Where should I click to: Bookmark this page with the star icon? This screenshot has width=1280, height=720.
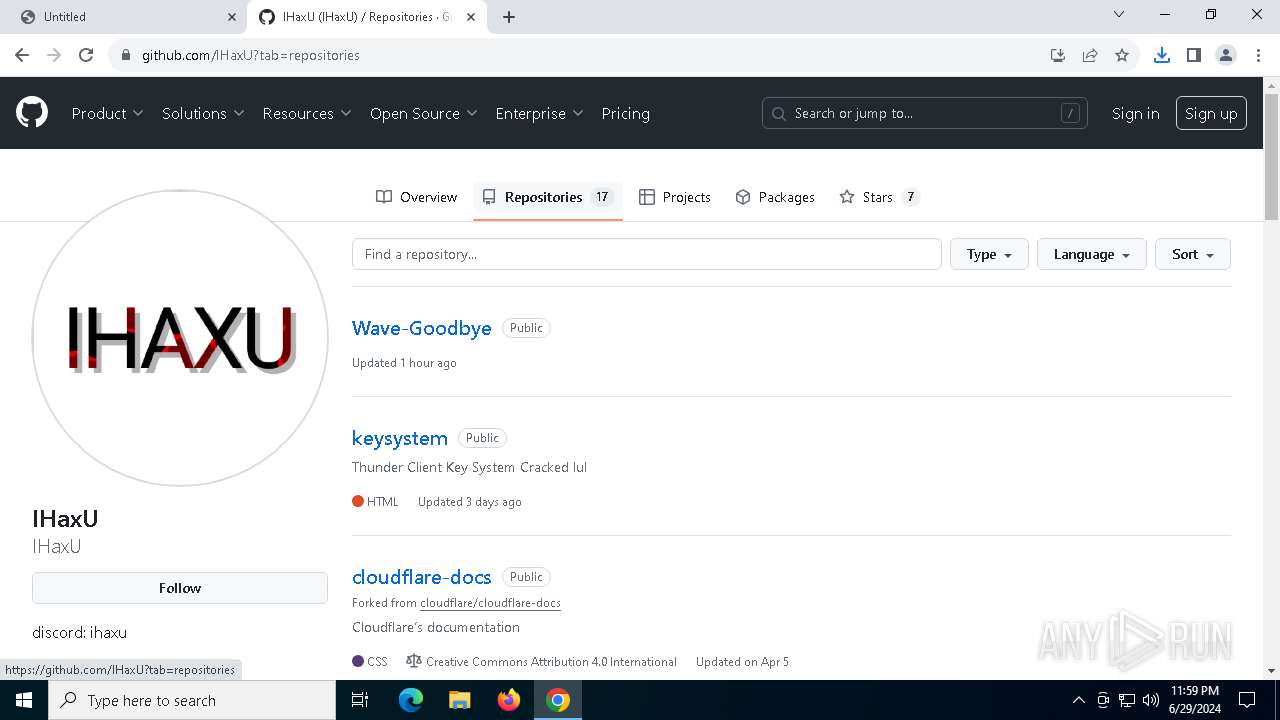[1122, 55]
